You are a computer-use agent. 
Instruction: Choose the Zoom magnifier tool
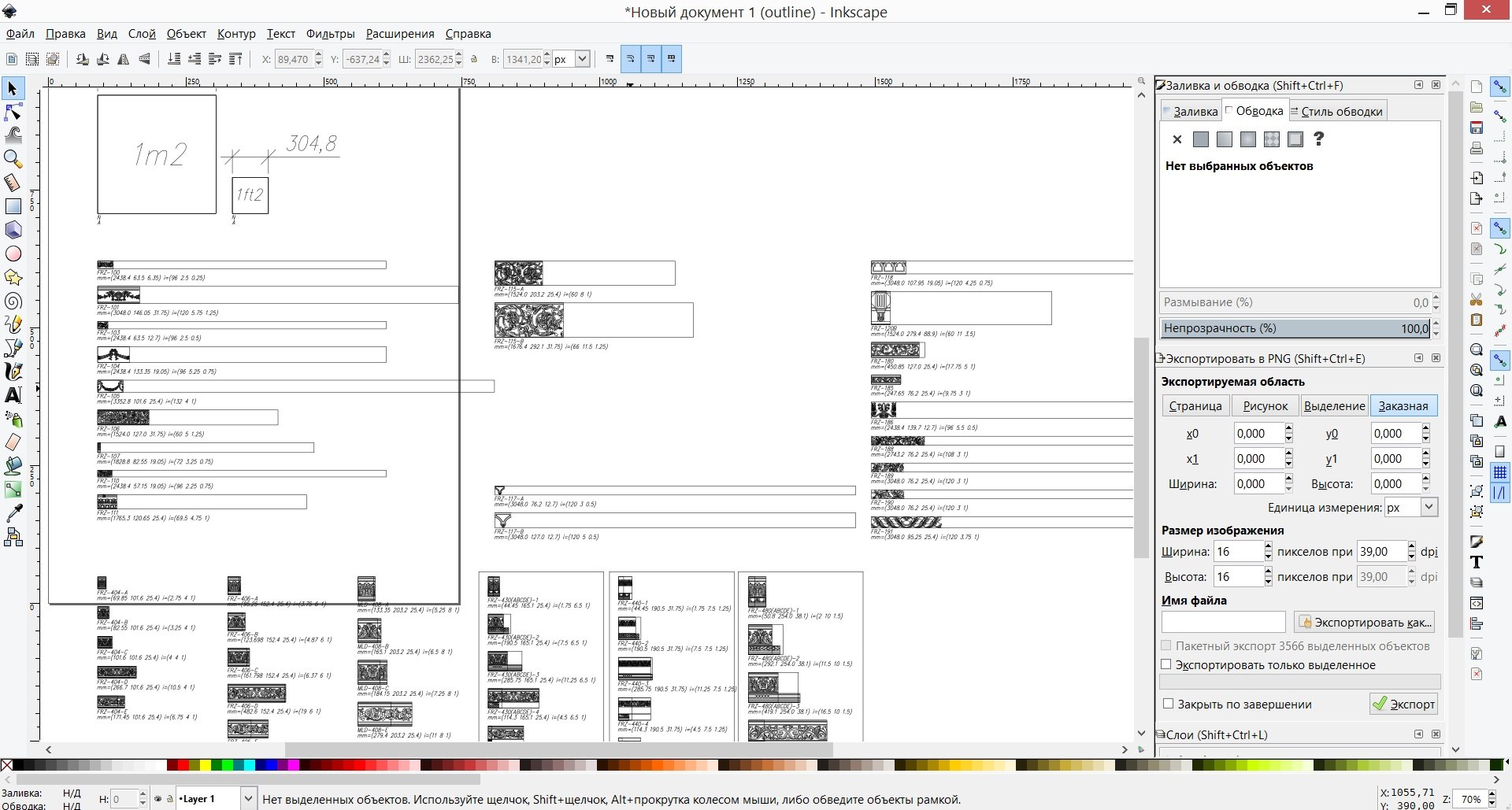coord(13,159)
